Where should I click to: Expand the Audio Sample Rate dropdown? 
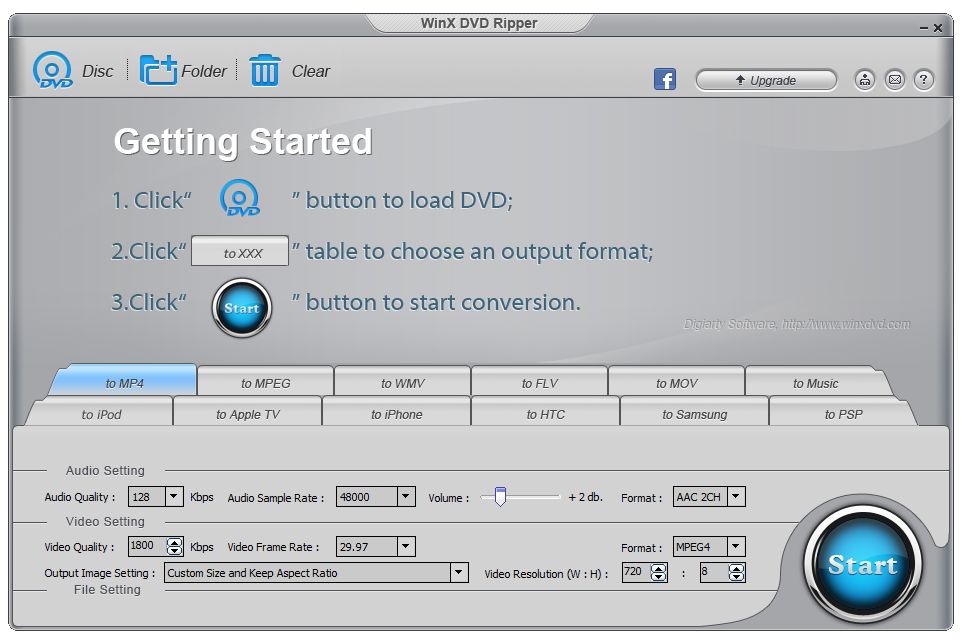click(x=407, y=496)
